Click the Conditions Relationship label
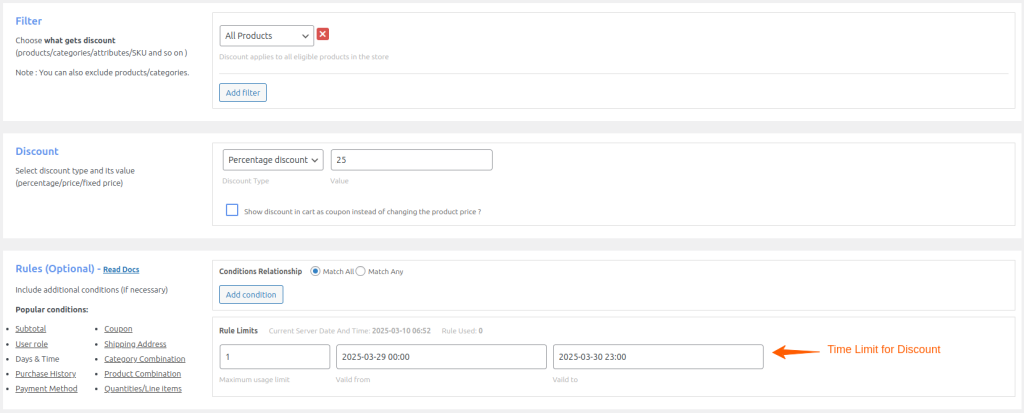The width and height of the screenshot is (1024, 413). pyautogui.click(x=261, y=271)
